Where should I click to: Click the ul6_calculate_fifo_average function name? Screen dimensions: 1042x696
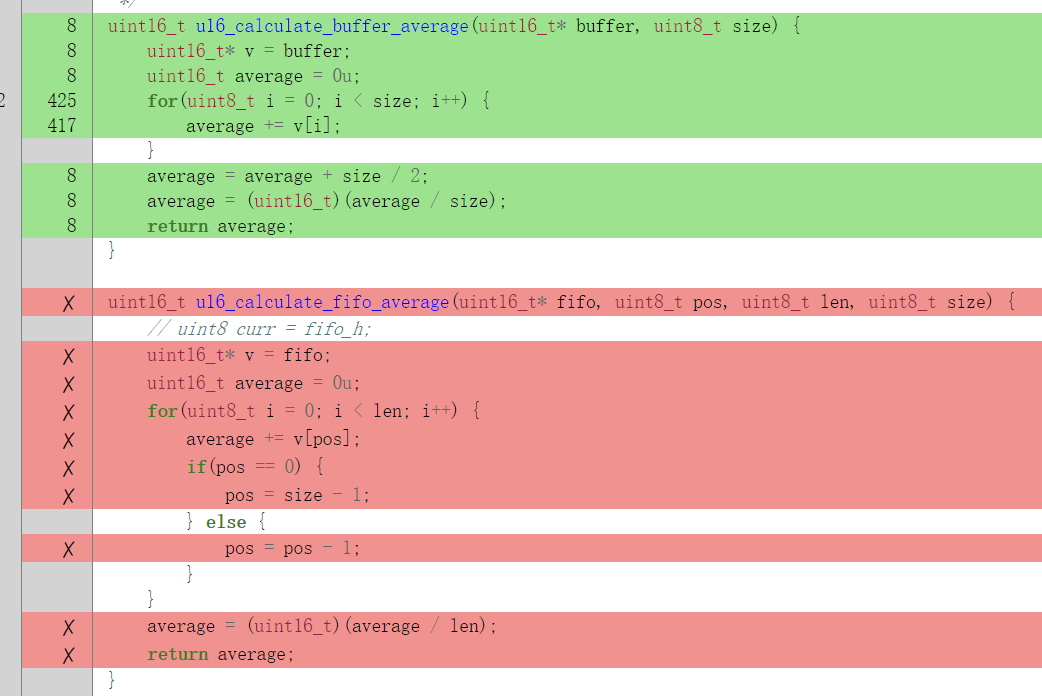[322, 302]
